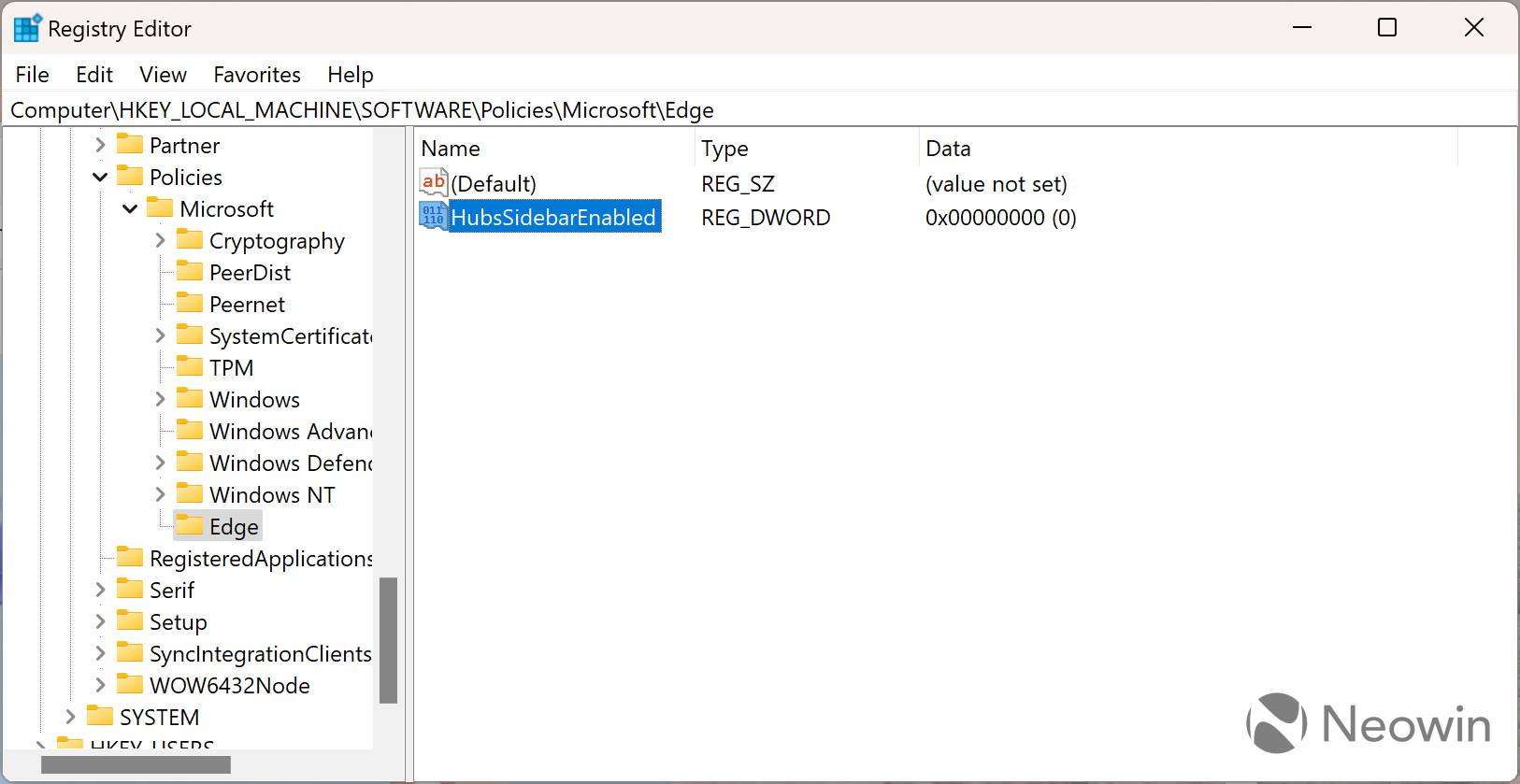Select the Peernet key label

click(247, 304)
